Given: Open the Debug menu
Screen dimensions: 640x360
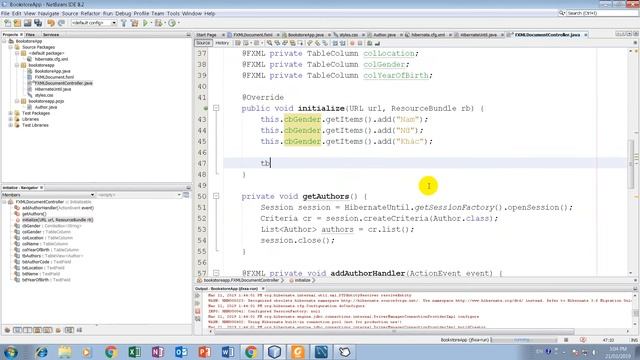Looking at the screenshot, I should (123, 13).
